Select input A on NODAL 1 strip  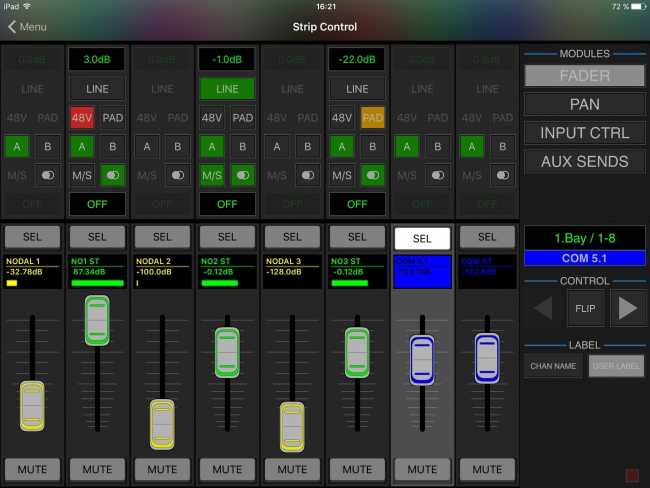(x=17, y=146)
